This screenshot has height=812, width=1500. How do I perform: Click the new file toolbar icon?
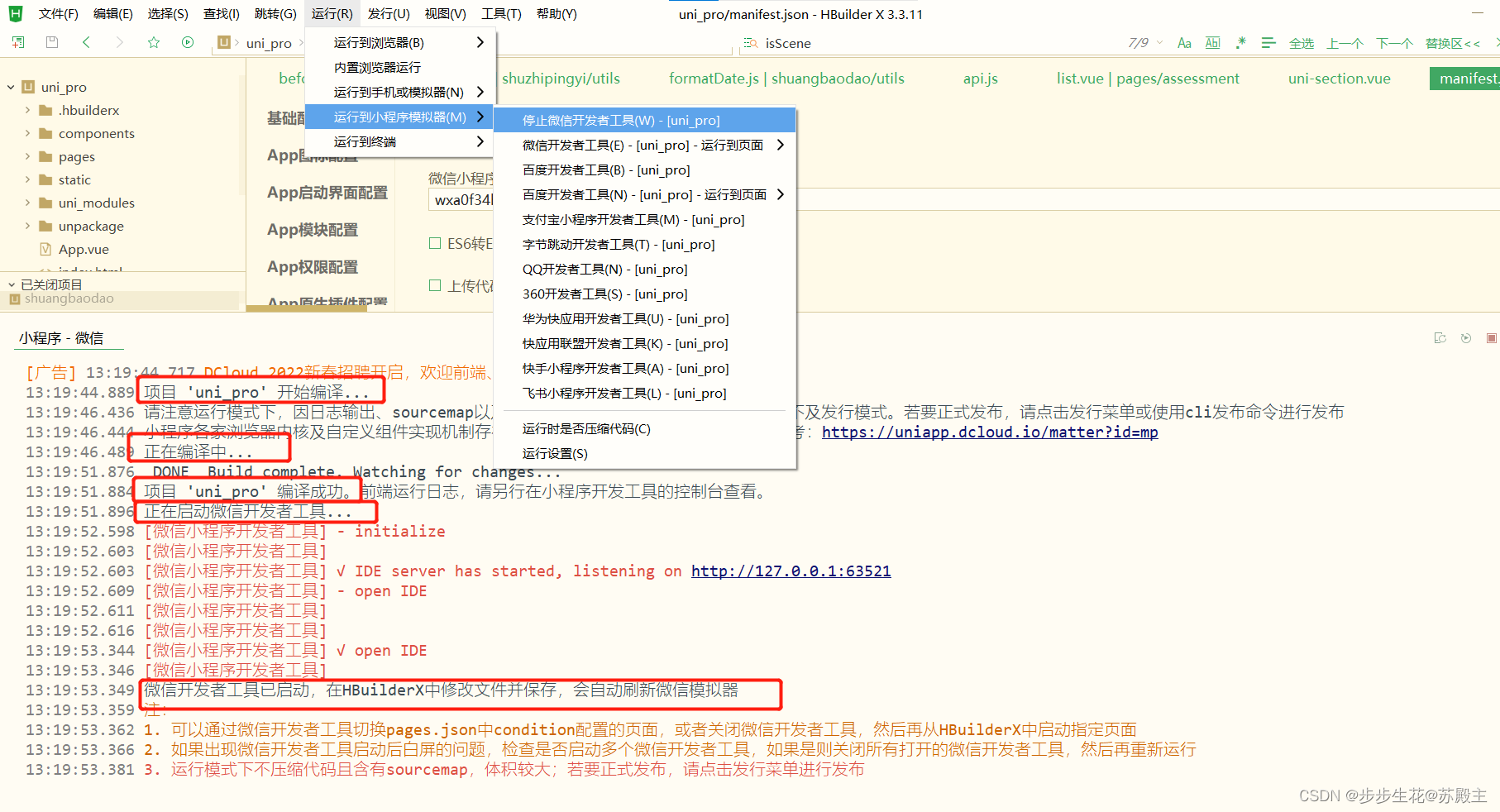17,42
